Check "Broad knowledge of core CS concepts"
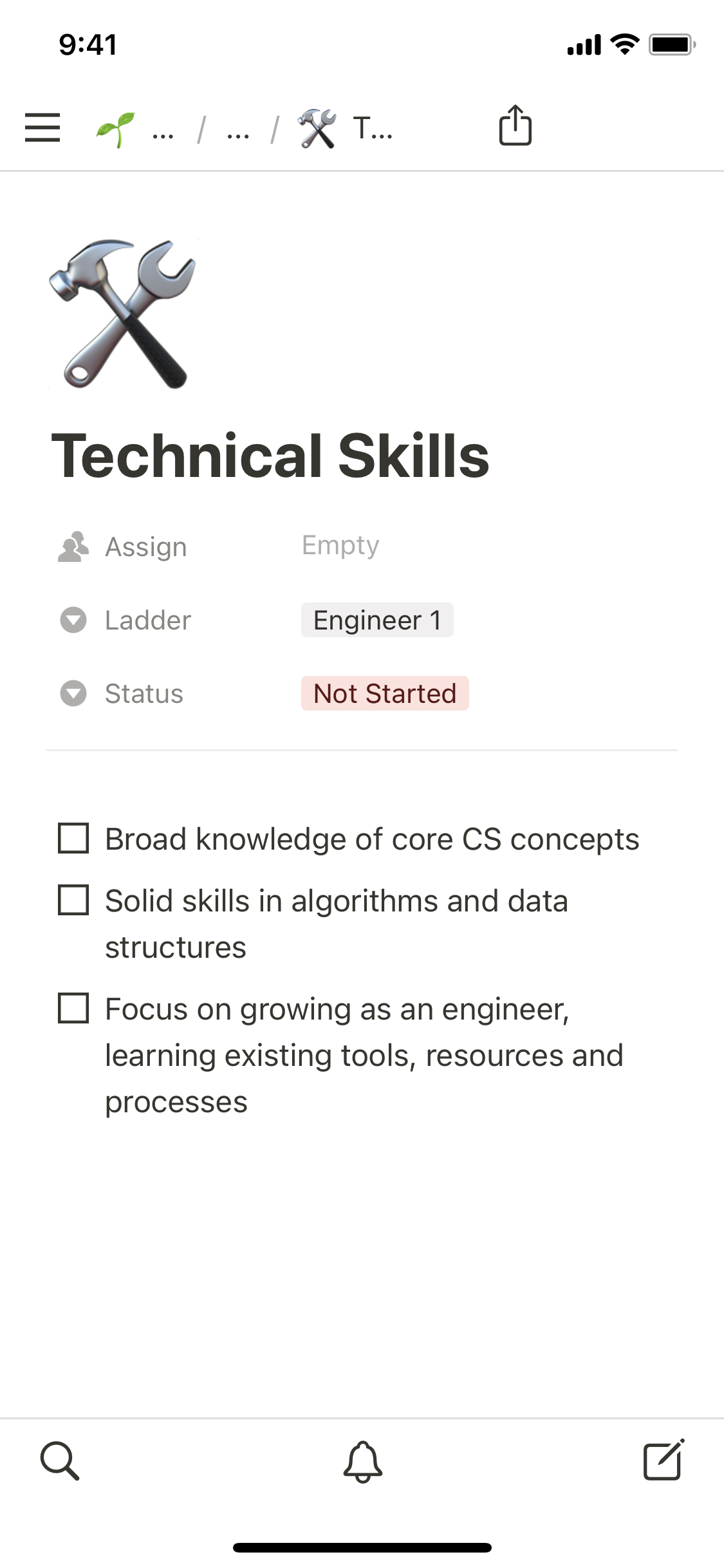This screenshot has height=1568, width=724. pos(73,838)
